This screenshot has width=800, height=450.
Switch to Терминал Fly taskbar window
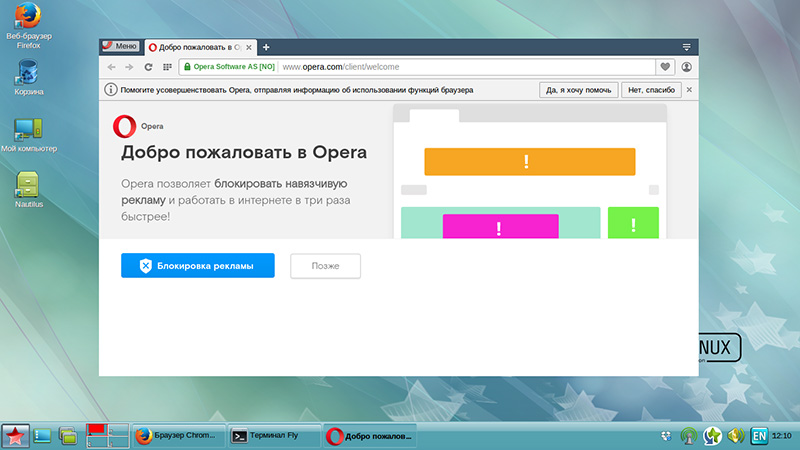274,436
